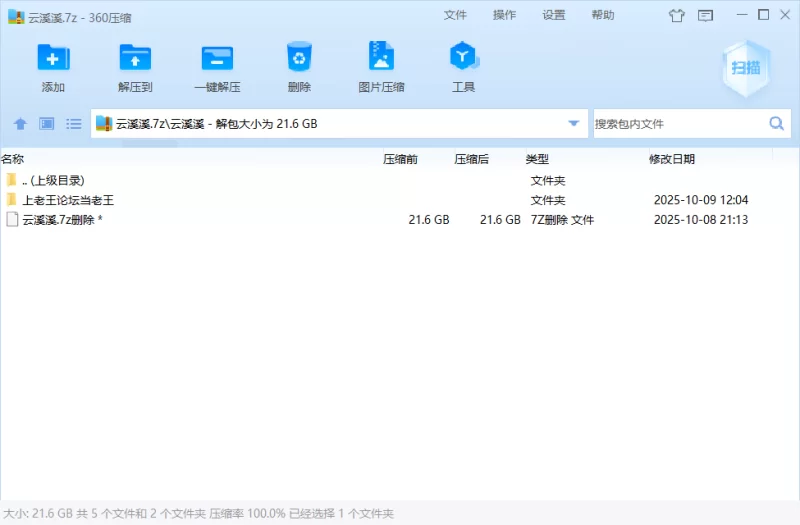800x525 pixels.
Task: Select the 上老王论坛当老王 folder
Action: click(68, 200)
